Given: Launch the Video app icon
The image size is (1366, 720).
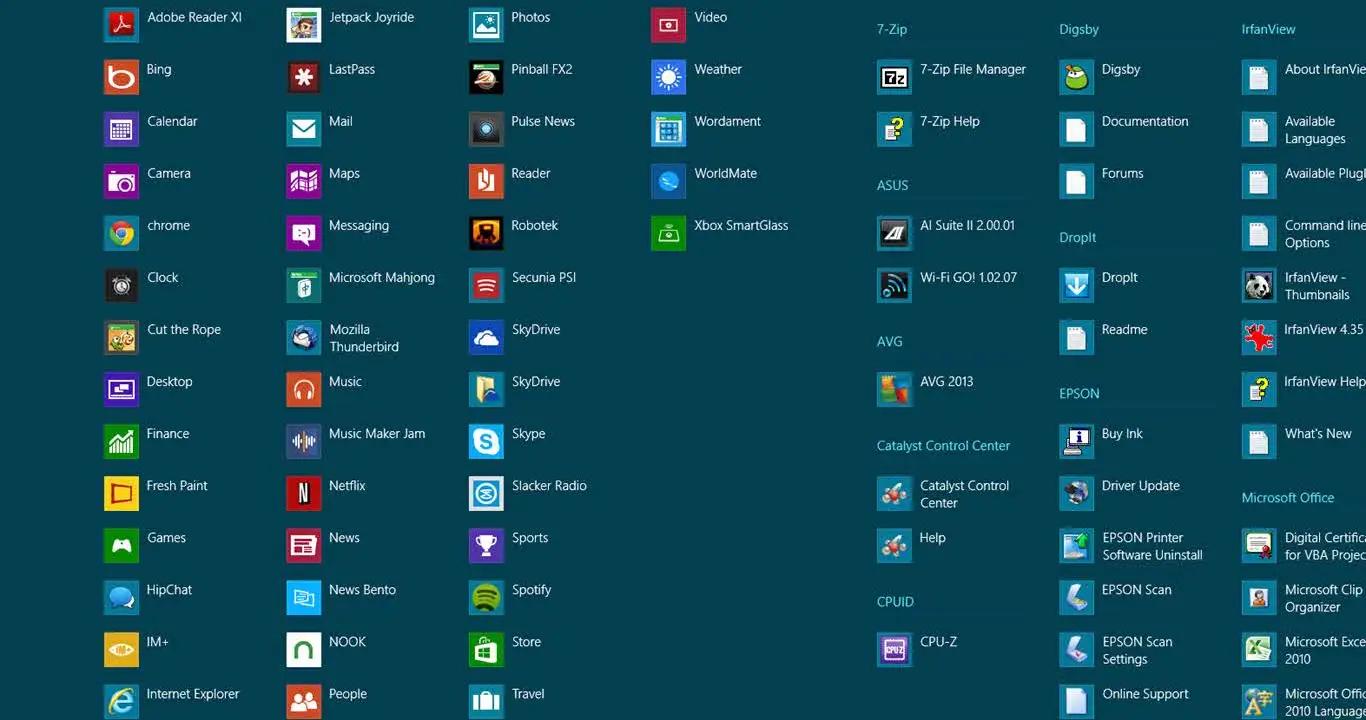Looking at the screenshot, I should (x=669, y=25).
